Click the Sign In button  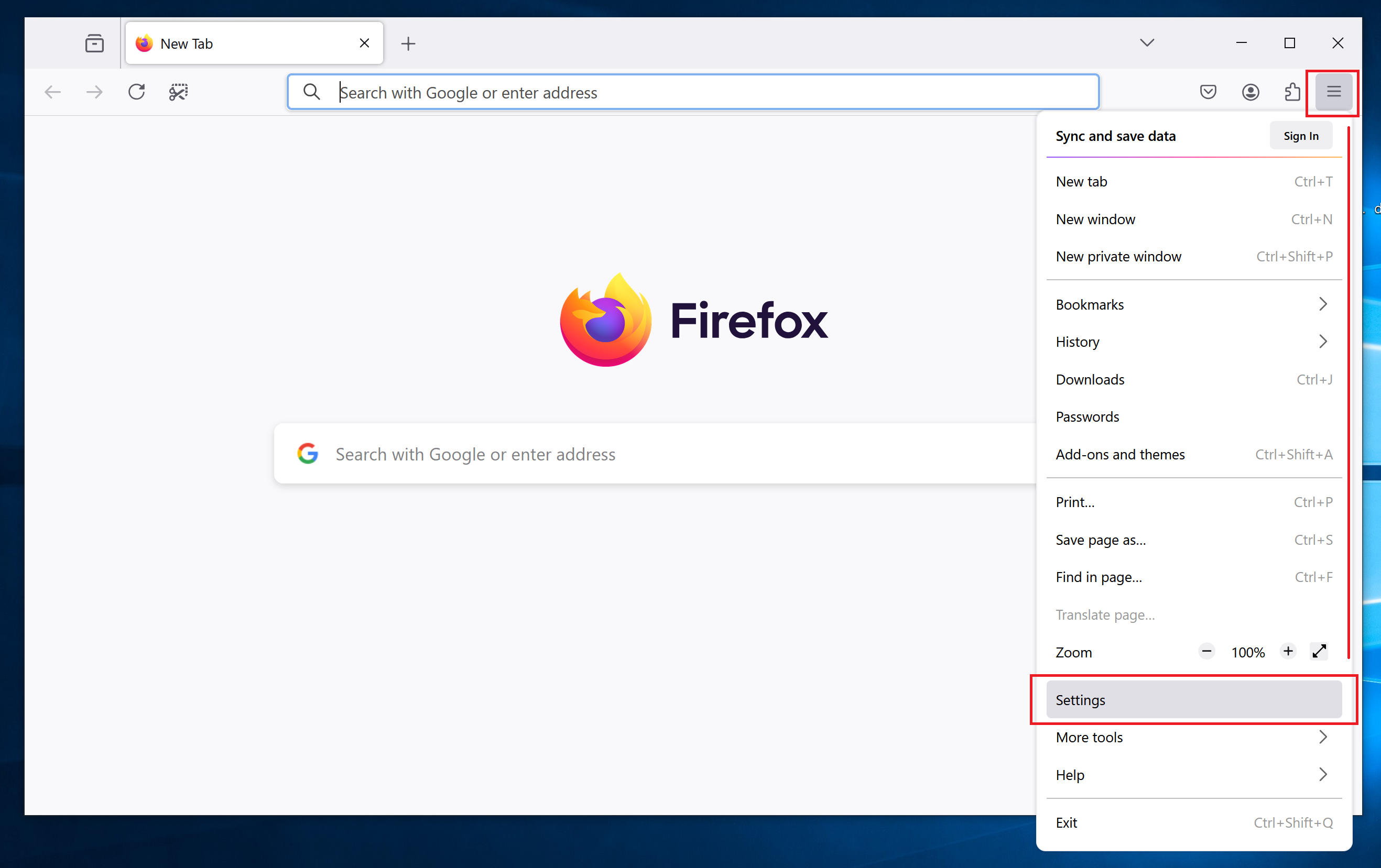(1300, 136)
